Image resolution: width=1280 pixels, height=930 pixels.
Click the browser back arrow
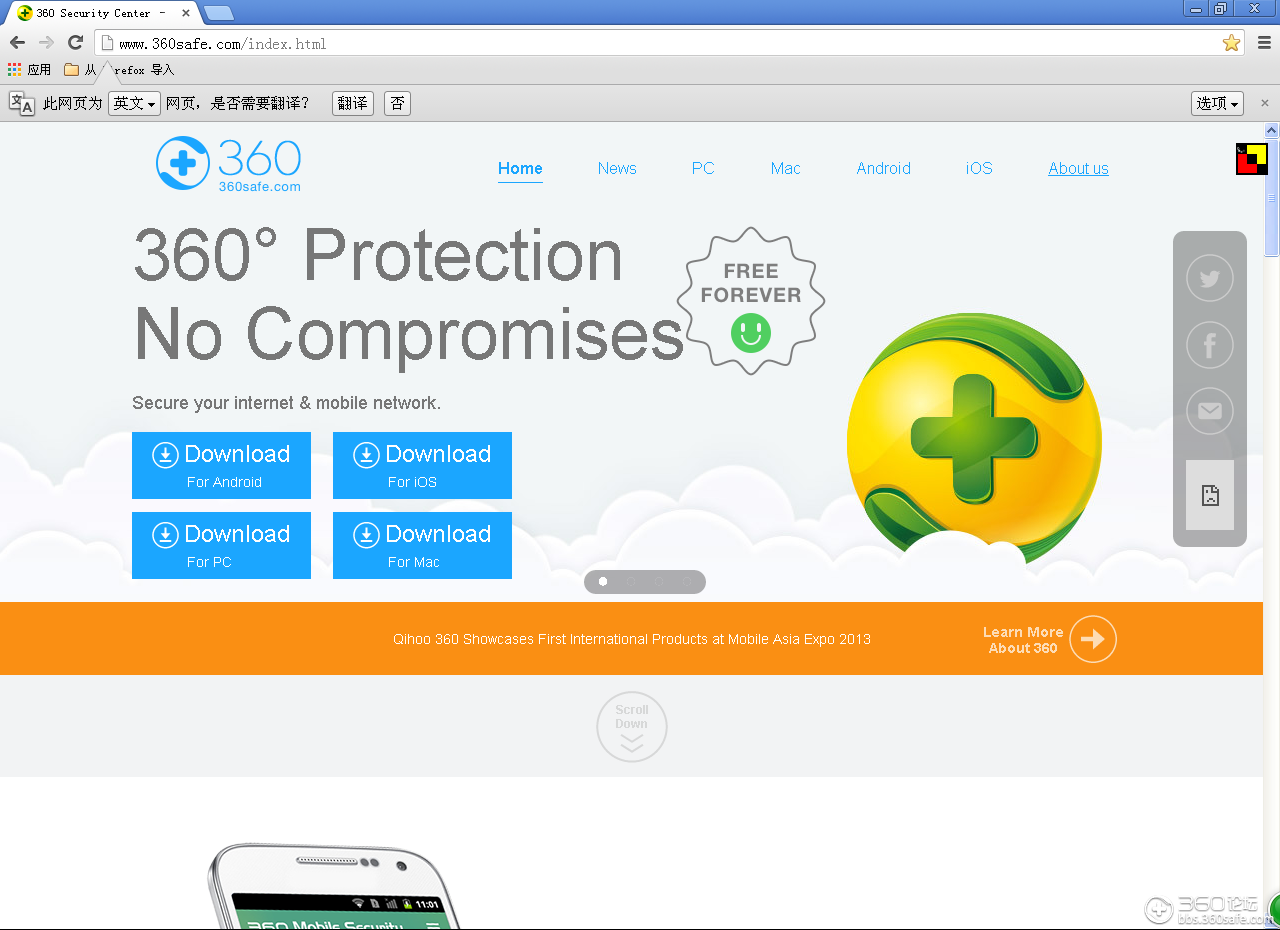click(17, 42)
